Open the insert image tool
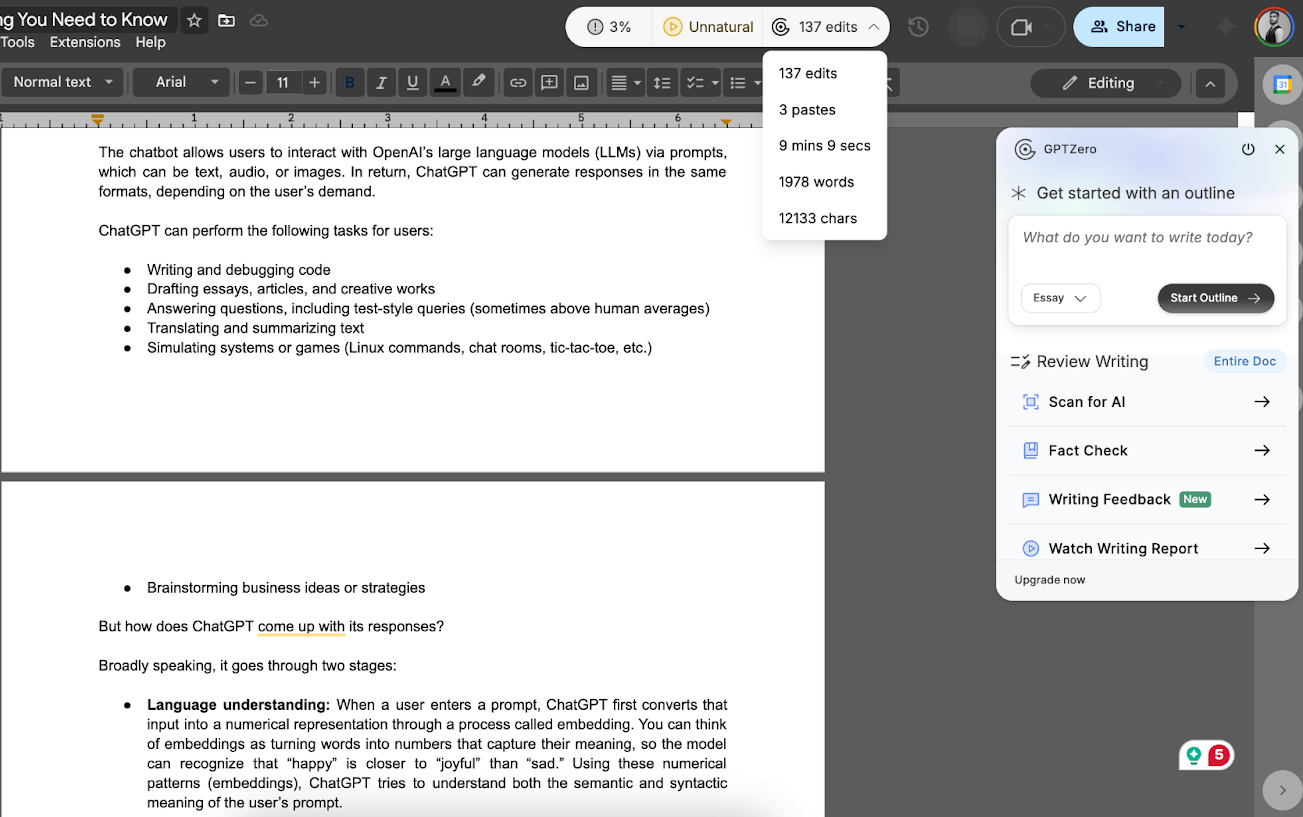This screenshot has width=1303, height=817. pos(581,82)
